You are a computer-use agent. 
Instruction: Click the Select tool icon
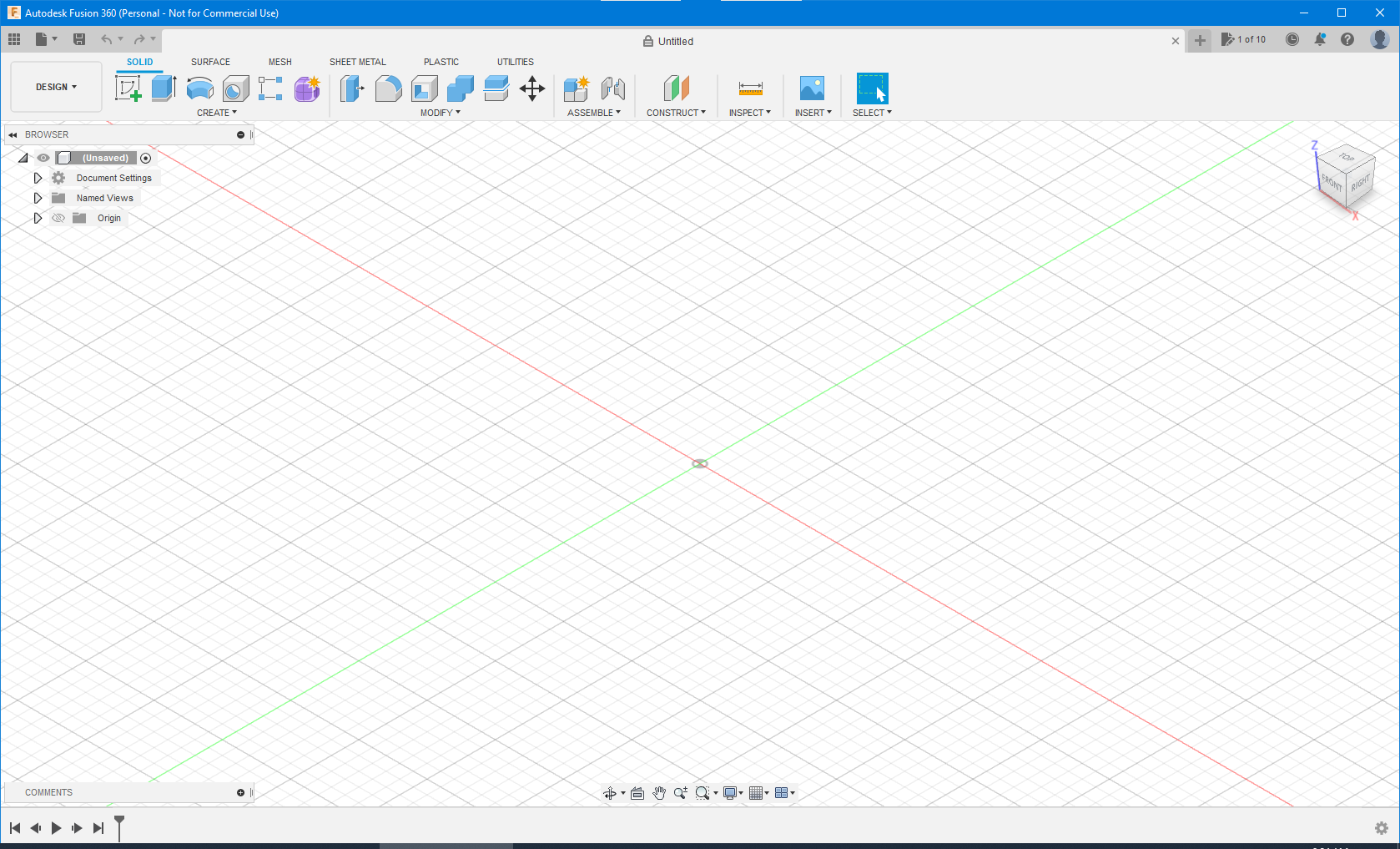[872, 88]
